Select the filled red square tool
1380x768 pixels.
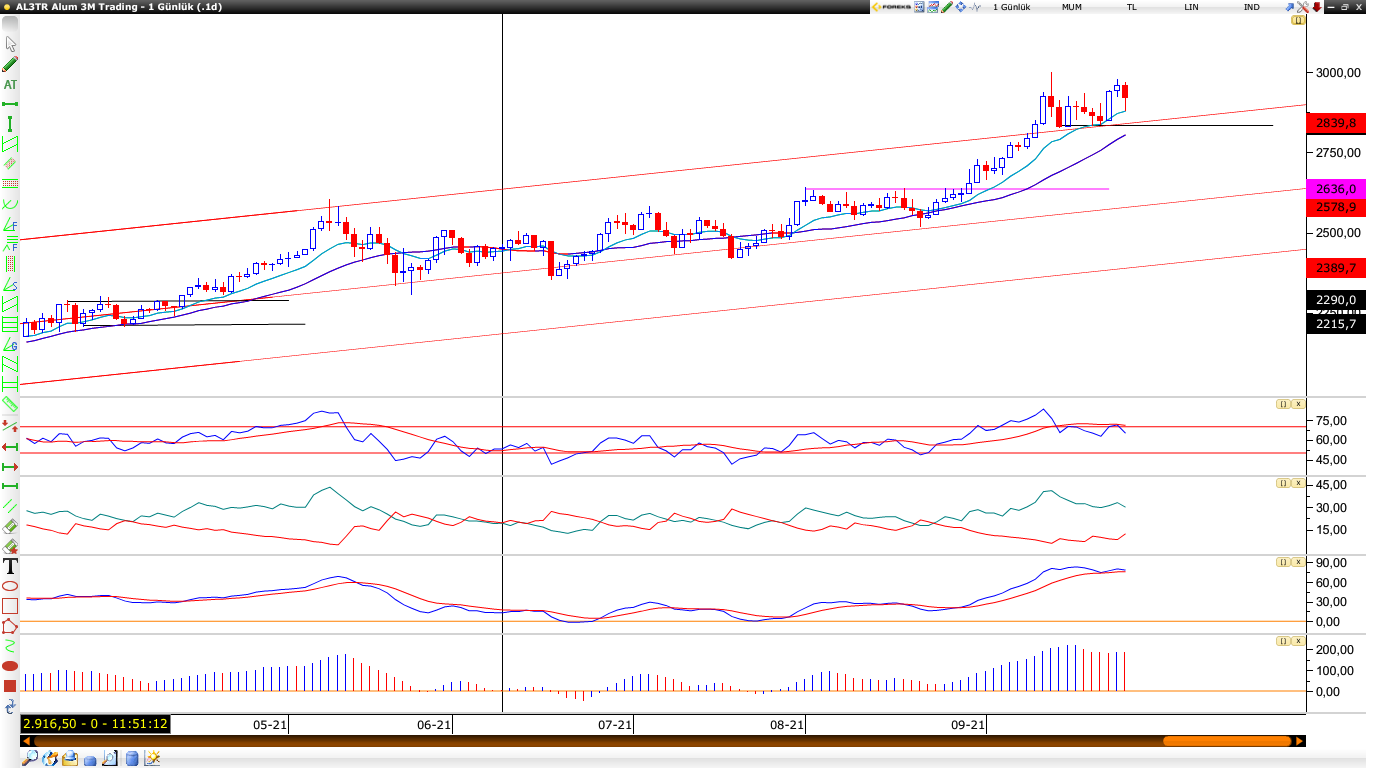point(11,686)
